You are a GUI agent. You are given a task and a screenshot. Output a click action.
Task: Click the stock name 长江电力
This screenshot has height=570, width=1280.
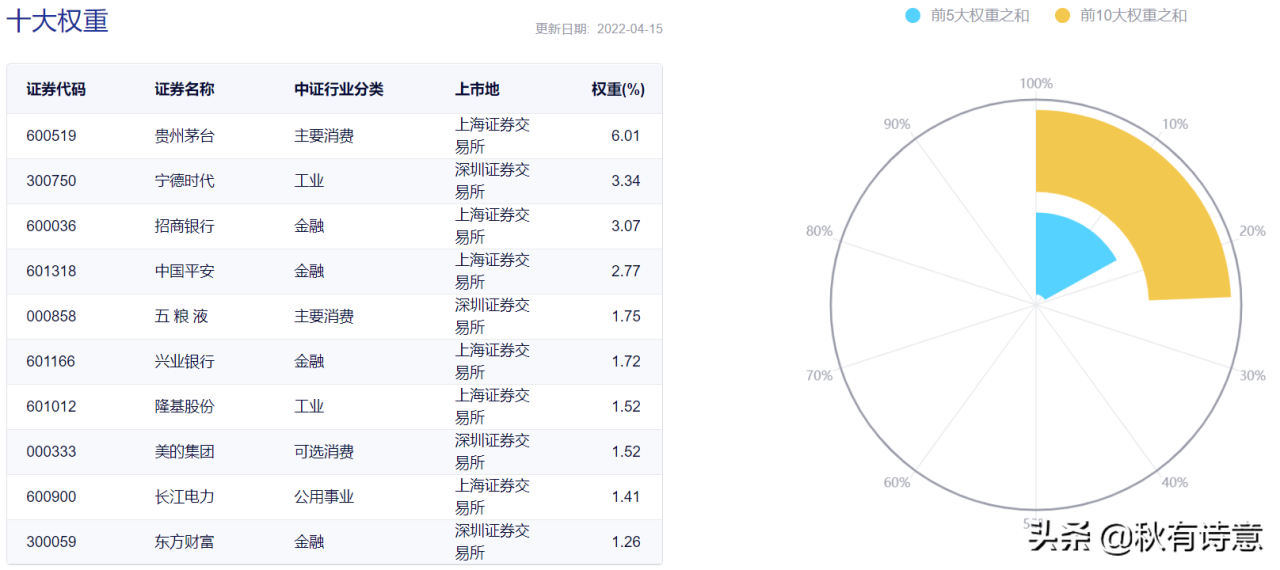pos(184,497)
